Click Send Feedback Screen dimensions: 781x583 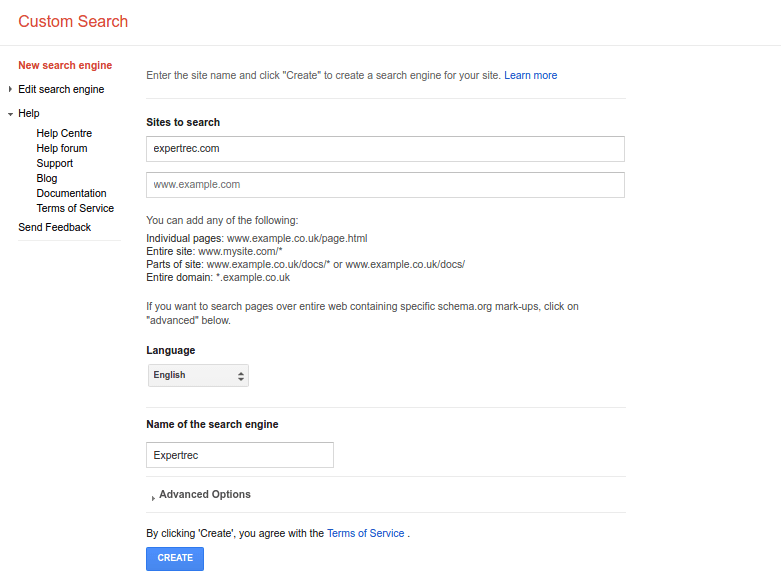pos(55,227)
